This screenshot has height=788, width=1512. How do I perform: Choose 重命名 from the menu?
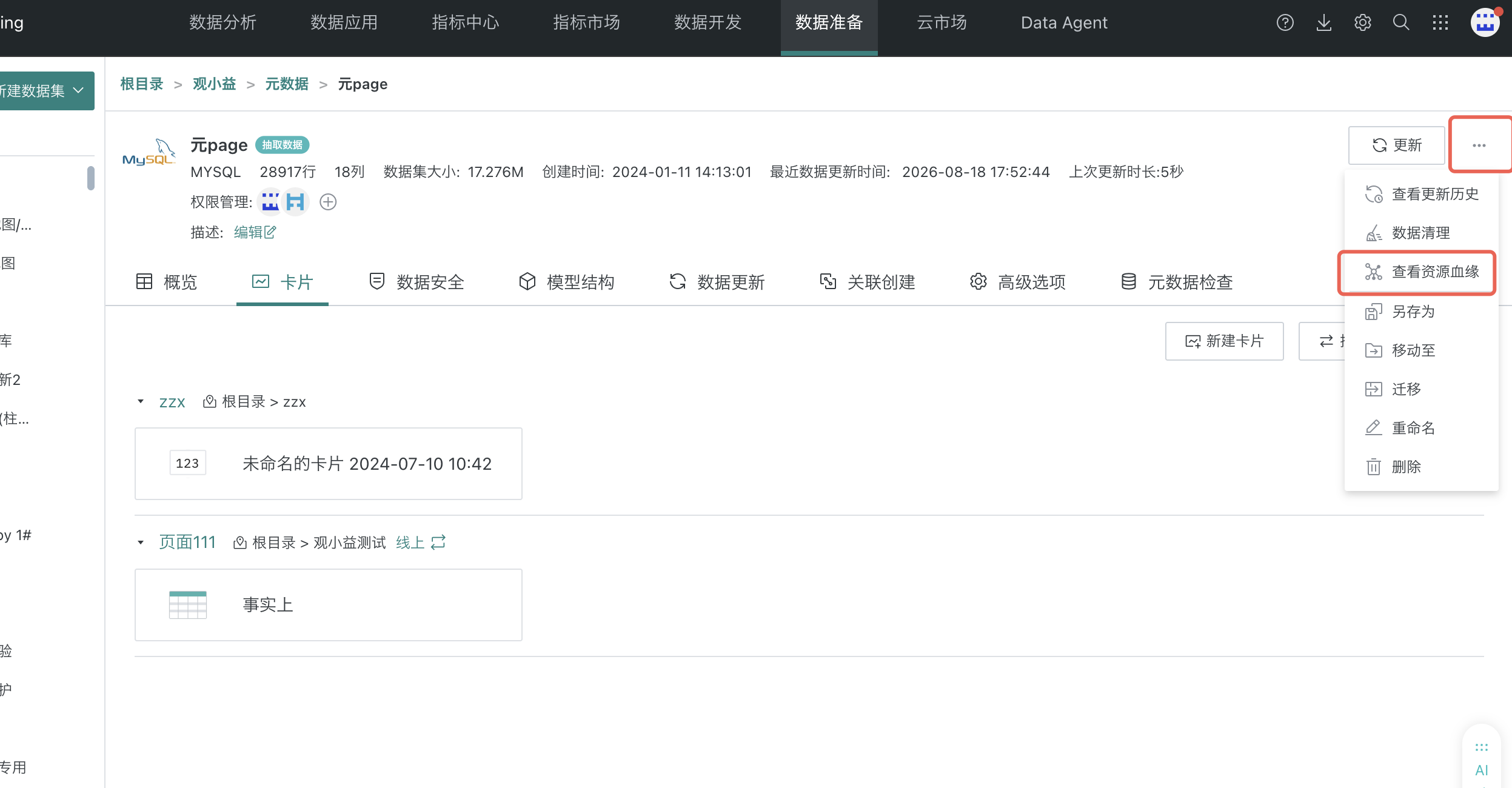[1420, 428]
